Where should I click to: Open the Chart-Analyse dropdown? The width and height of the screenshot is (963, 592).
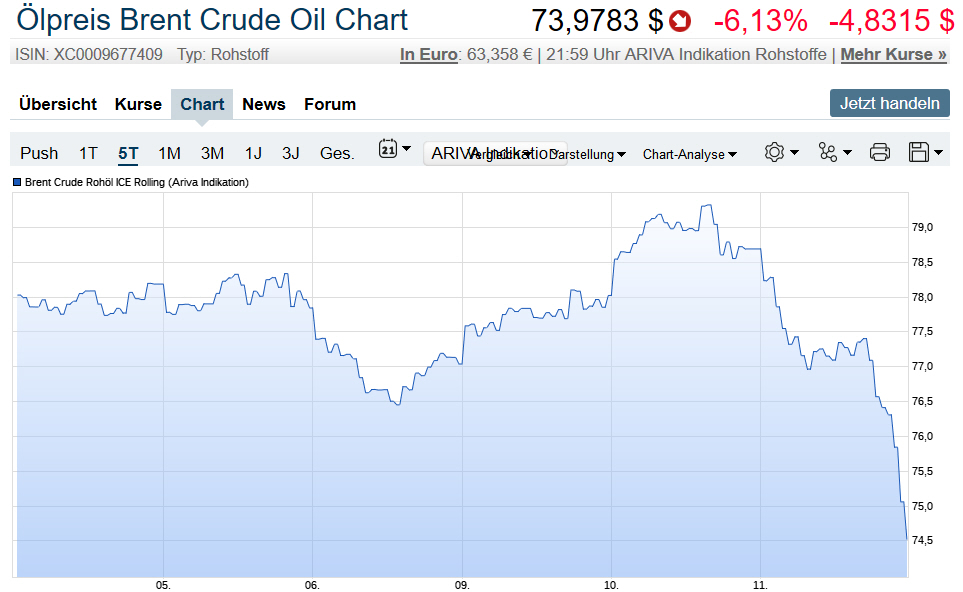pyautogui.click(x=689, y=154)
